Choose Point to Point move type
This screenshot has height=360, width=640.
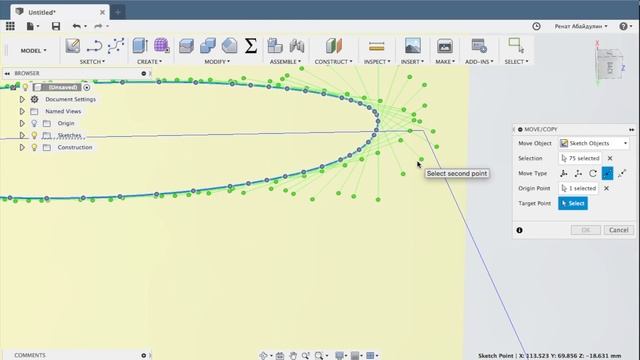(607, 173)
